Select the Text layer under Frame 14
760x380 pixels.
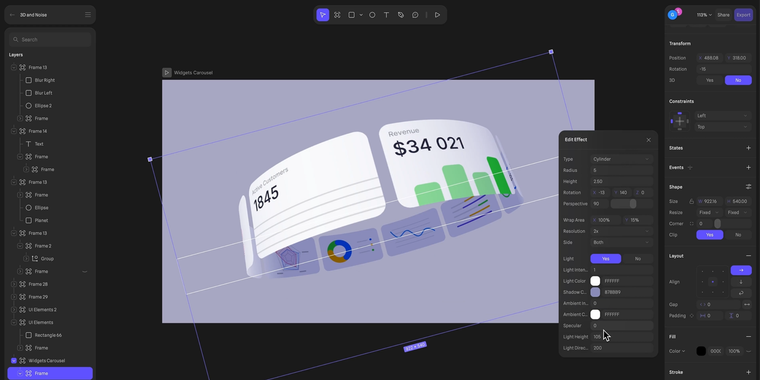pyautogui.click(x=39, y=144)
